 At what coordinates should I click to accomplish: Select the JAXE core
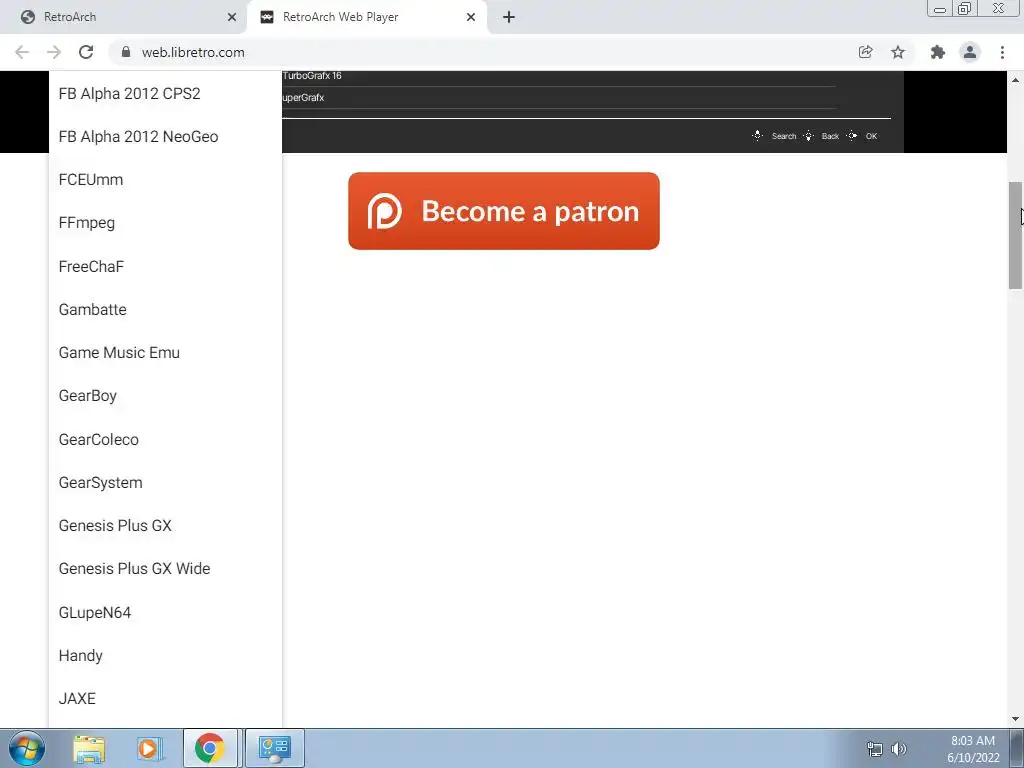[165, 699]
